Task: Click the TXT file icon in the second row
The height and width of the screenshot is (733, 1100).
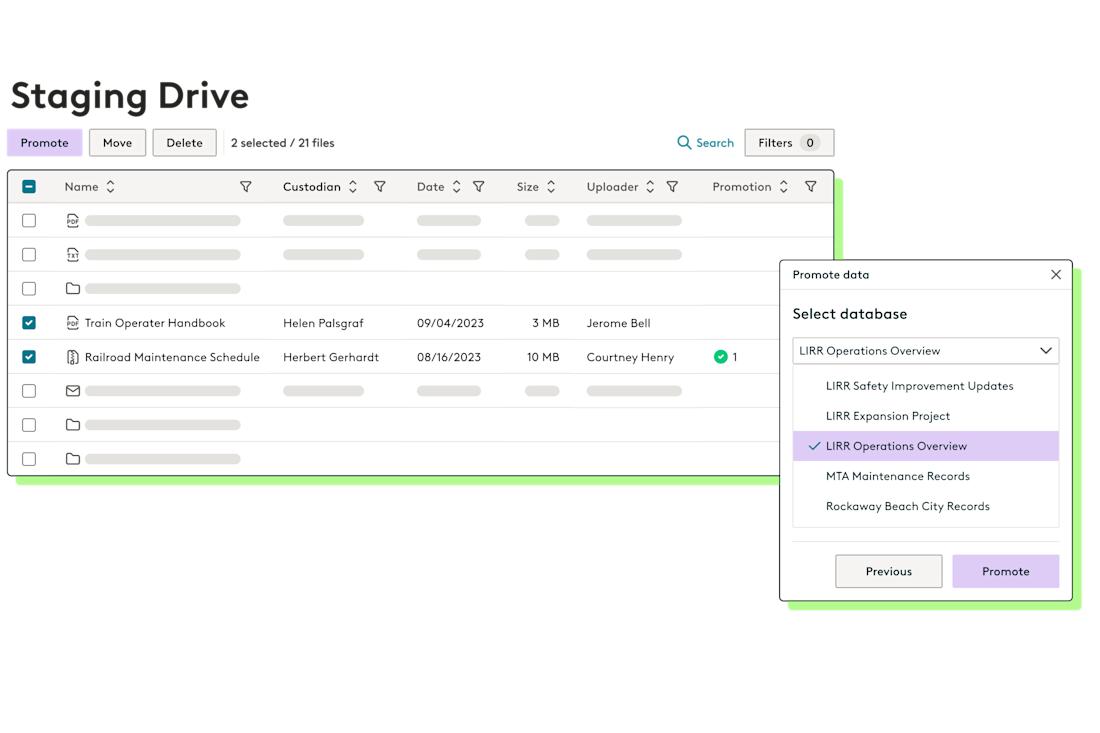Action: point(72,254)
